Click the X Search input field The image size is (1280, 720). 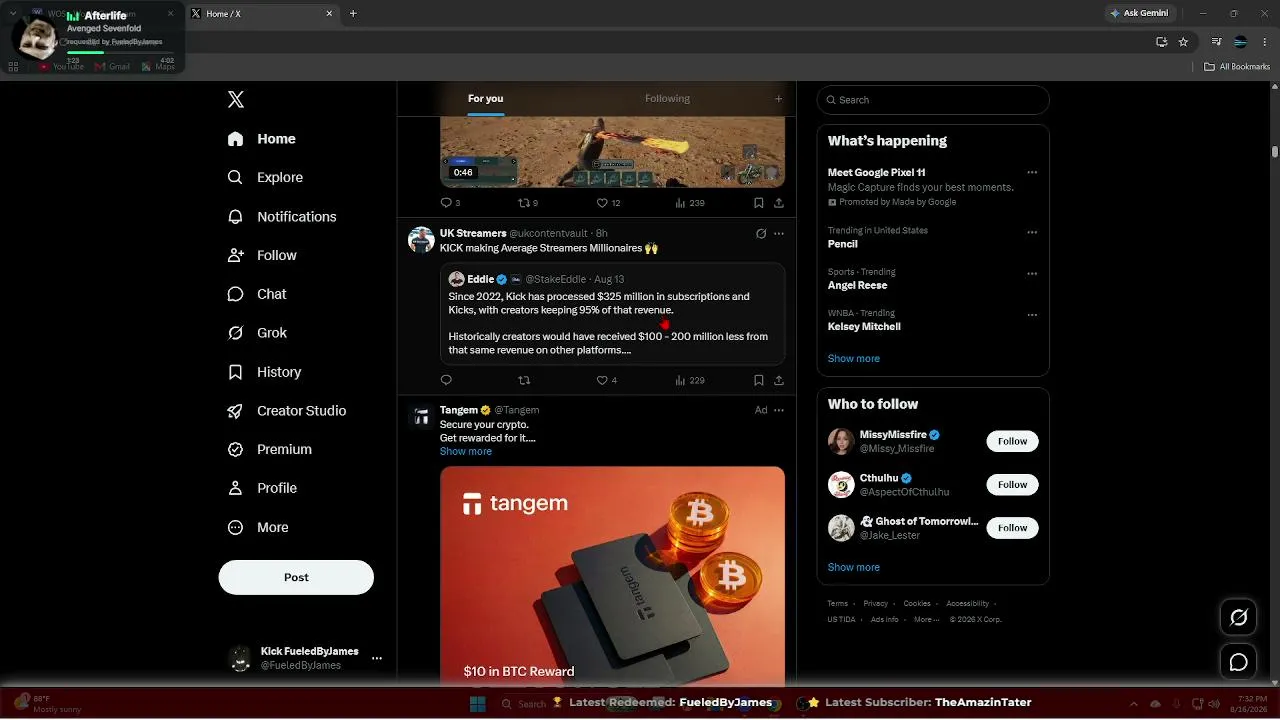[x=933, y=100]
